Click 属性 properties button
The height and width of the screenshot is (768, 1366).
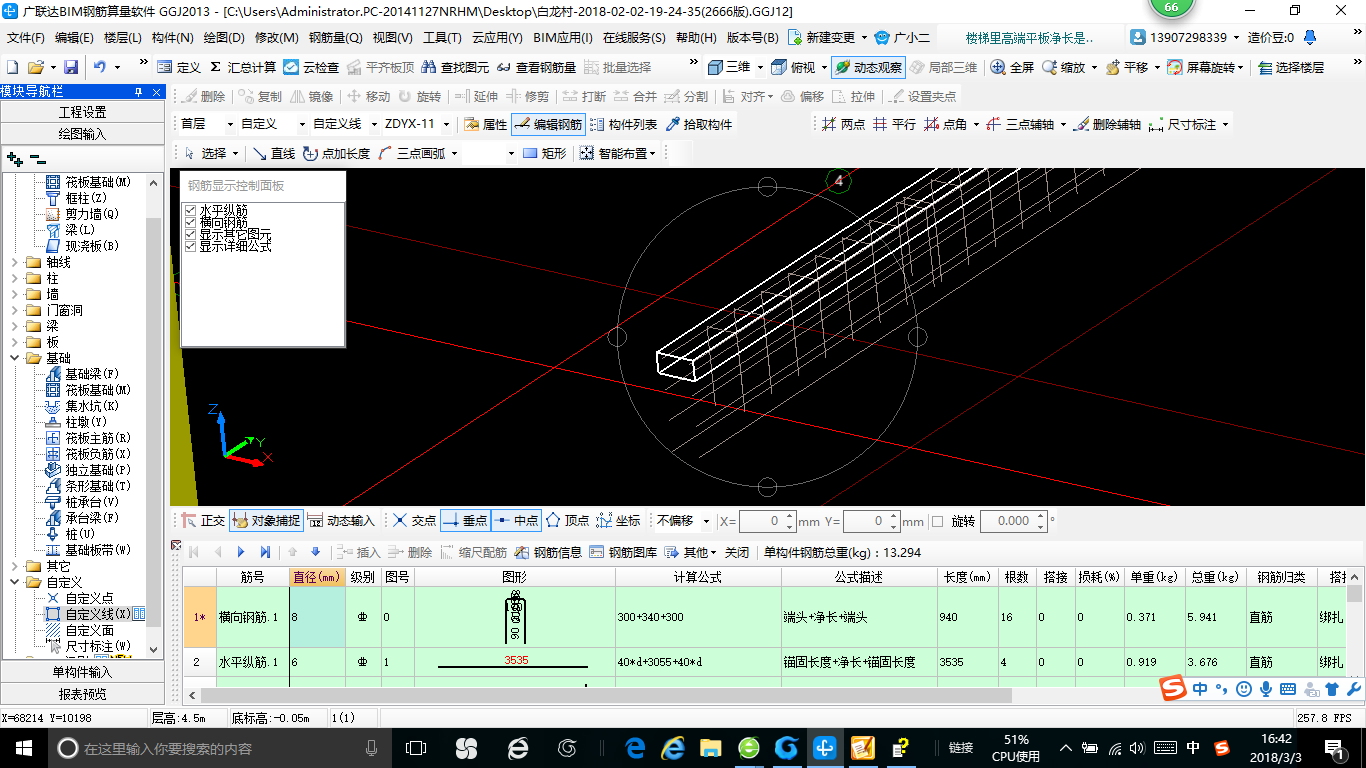point(486,124)
